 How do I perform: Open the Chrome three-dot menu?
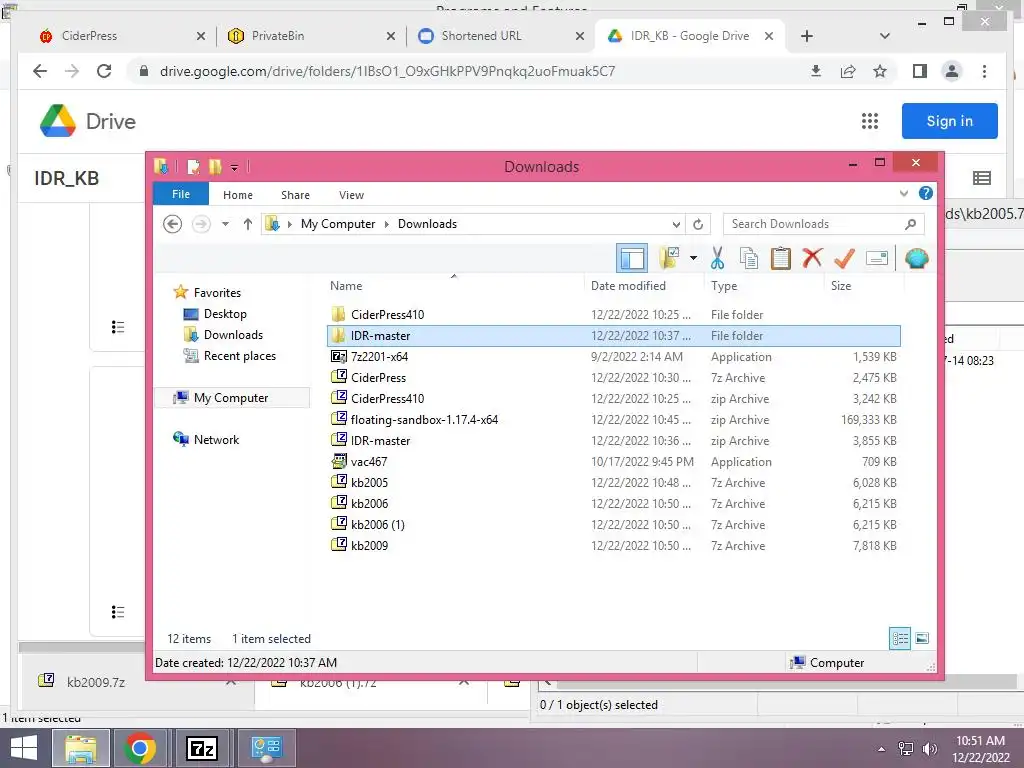pyautogui.click(x=984, y=71)
